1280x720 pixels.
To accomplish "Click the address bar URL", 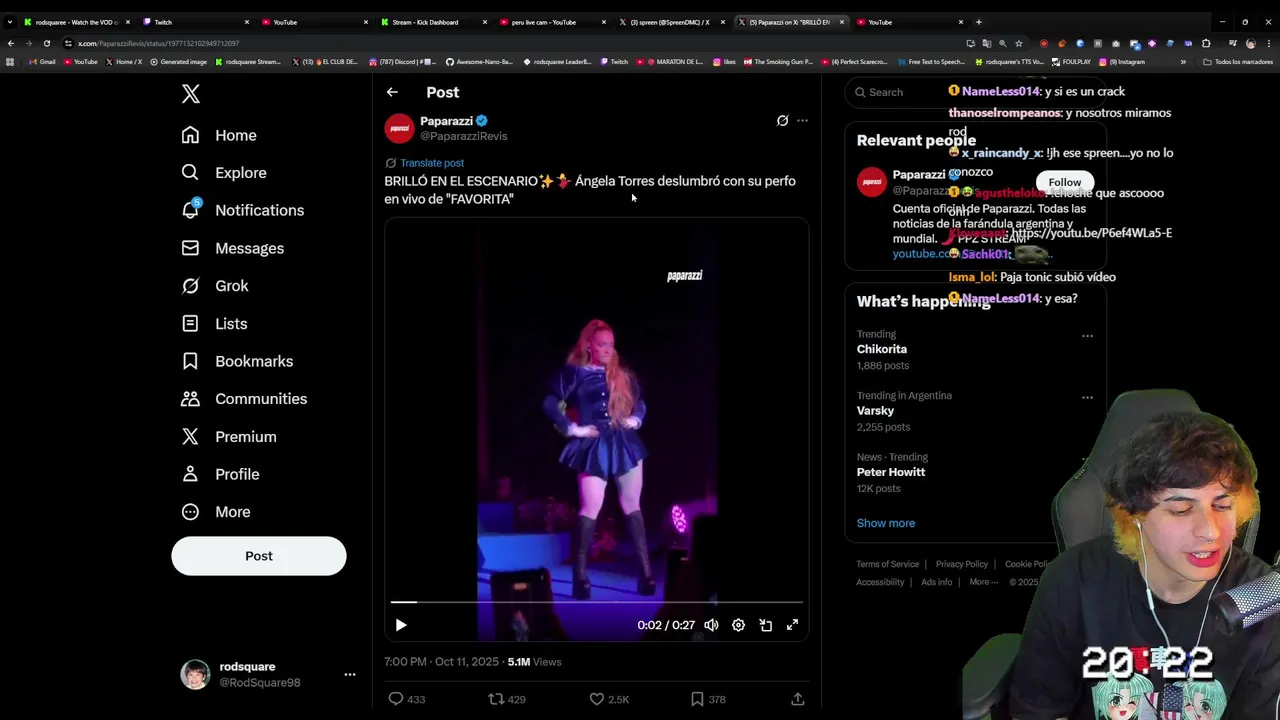I will pos(158,44).
